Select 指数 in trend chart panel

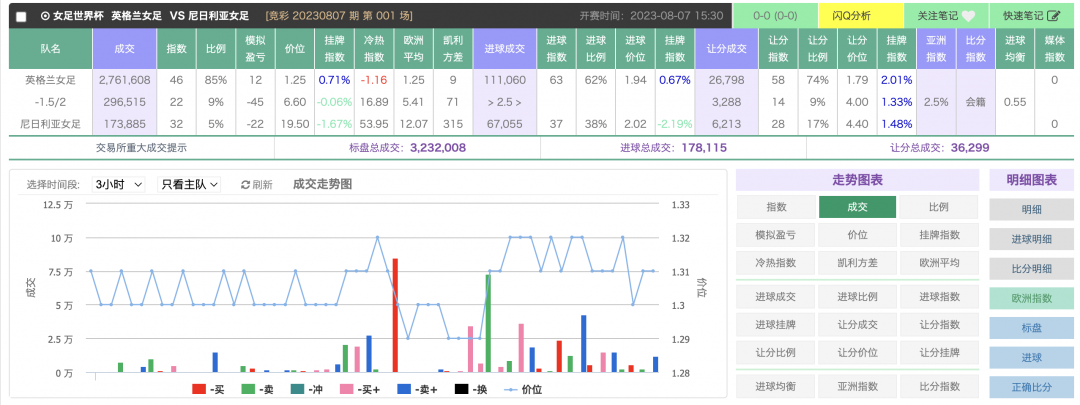tap(776, 207)
